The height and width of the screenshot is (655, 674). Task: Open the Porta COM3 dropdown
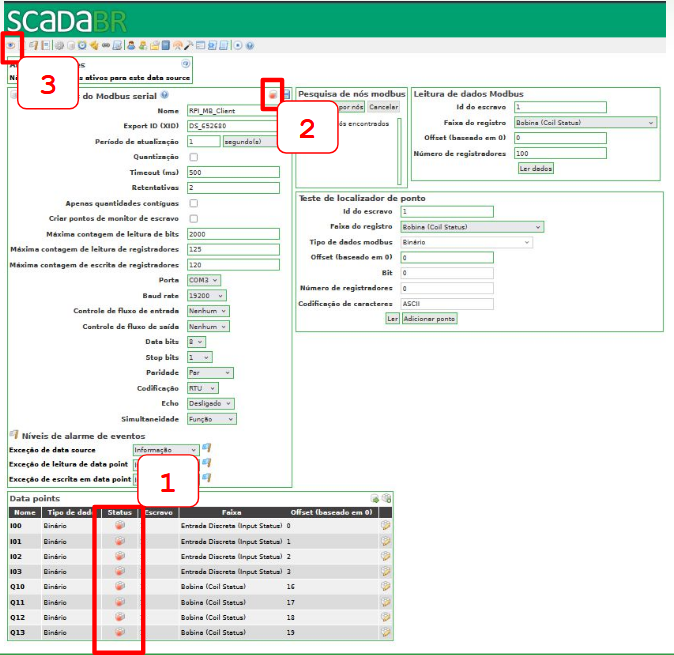click(x=203, y=280)
